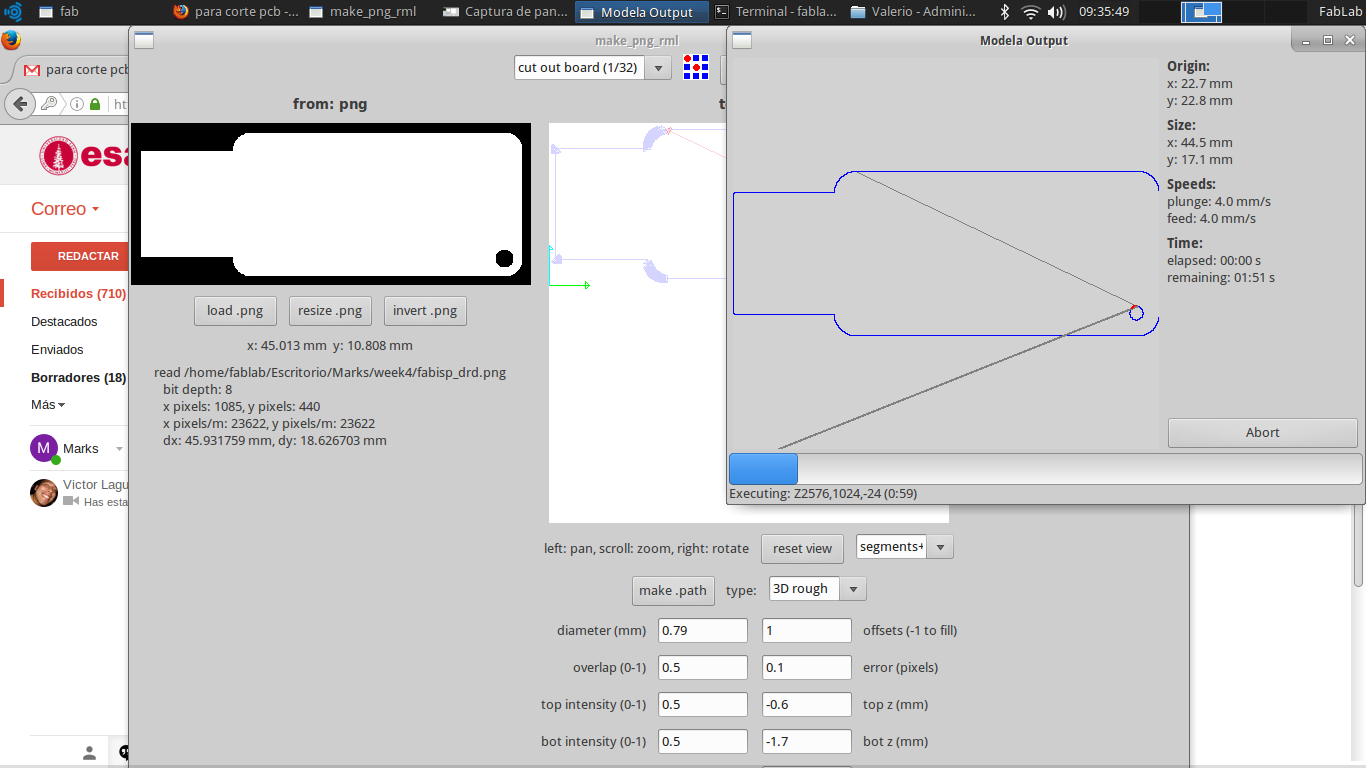Click the error (pixels) field showing 0.1

(807, 668)
